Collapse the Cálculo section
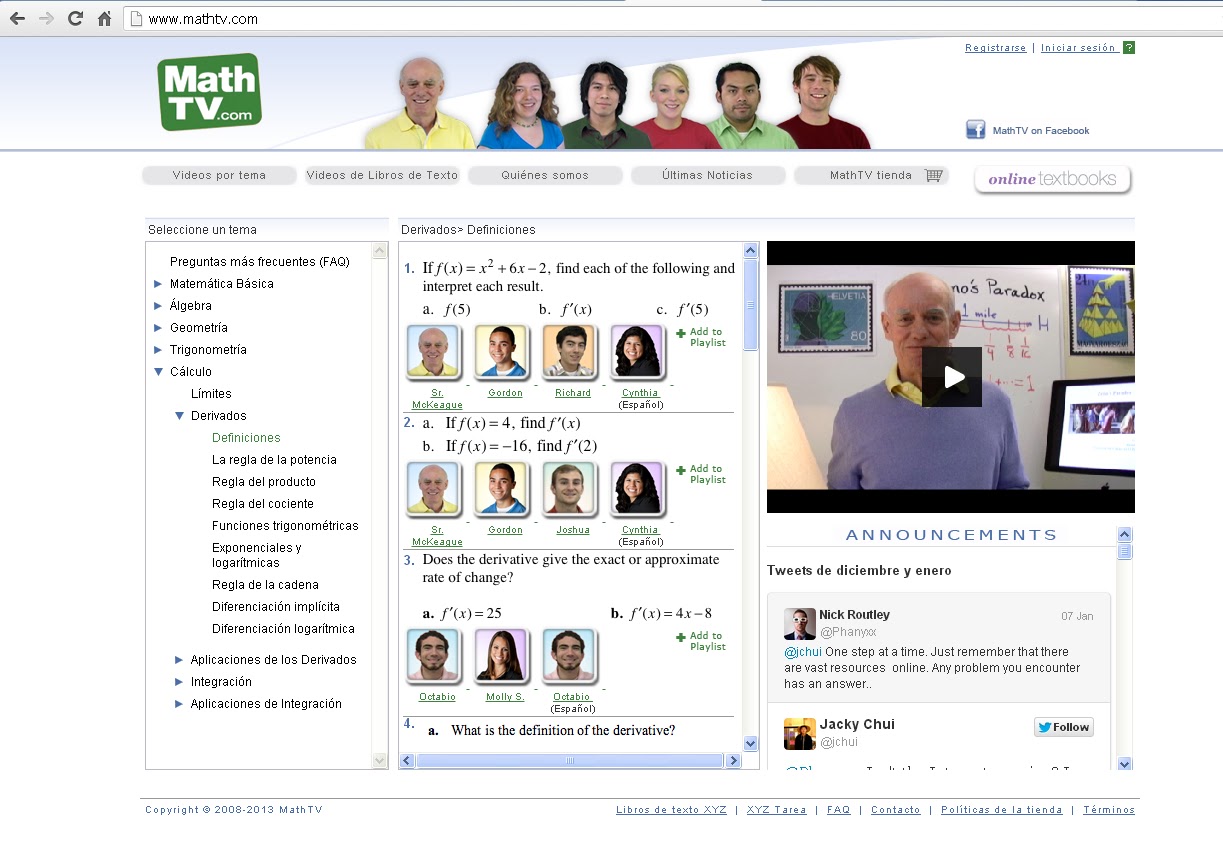 pyautogui.click(x=158, y=371)
